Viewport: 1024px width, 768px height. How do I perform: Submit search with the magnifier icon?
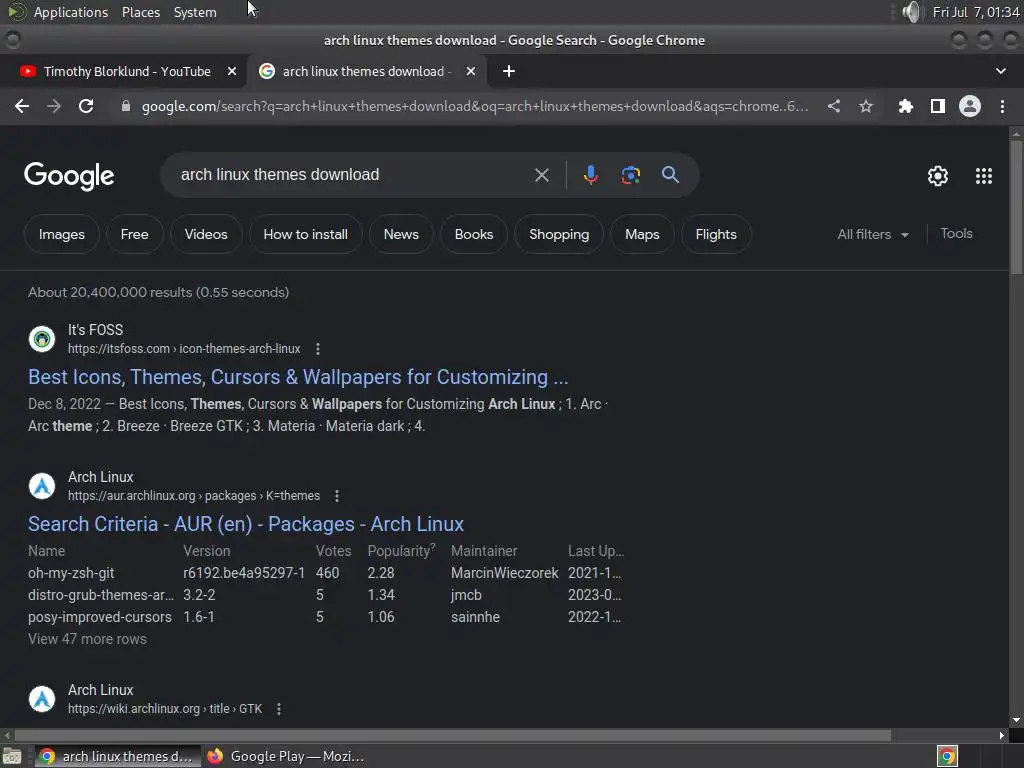(x=671, y=175)
